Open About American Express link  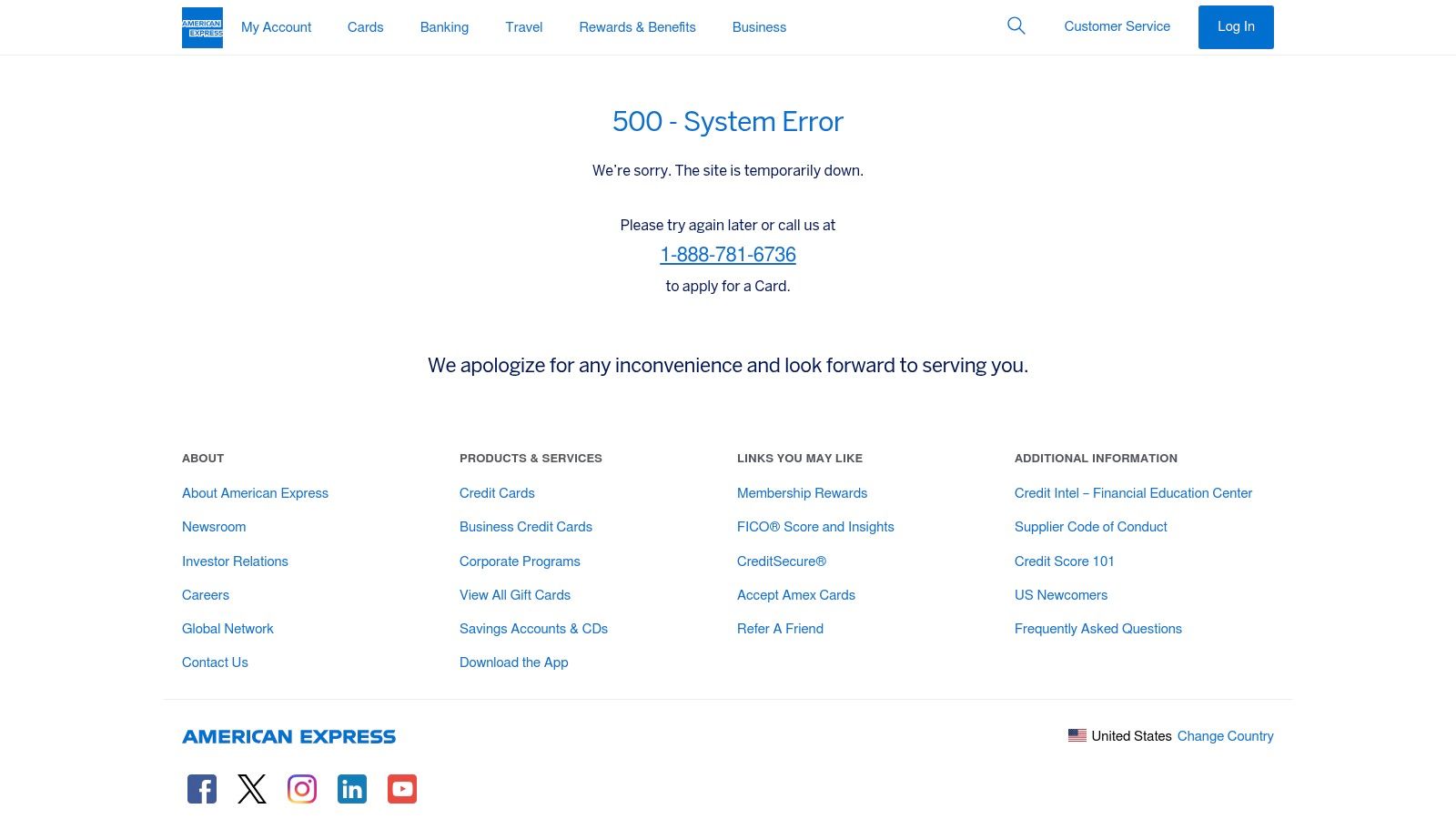click(x=255, y=493)
